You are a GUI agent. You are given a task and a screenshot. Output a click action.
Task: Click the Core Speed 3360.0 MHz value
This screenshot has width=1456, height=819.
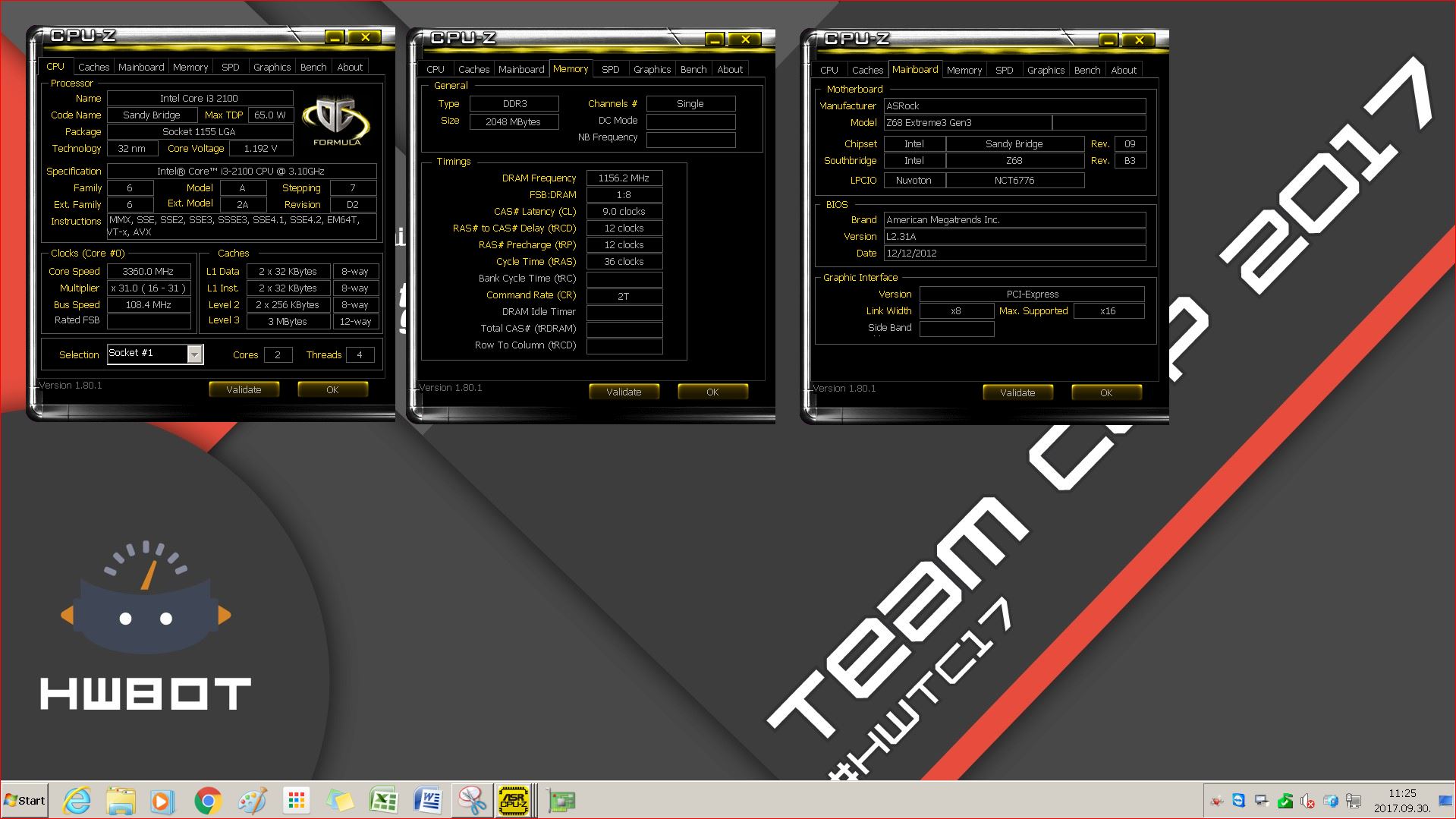coord(149,271)
